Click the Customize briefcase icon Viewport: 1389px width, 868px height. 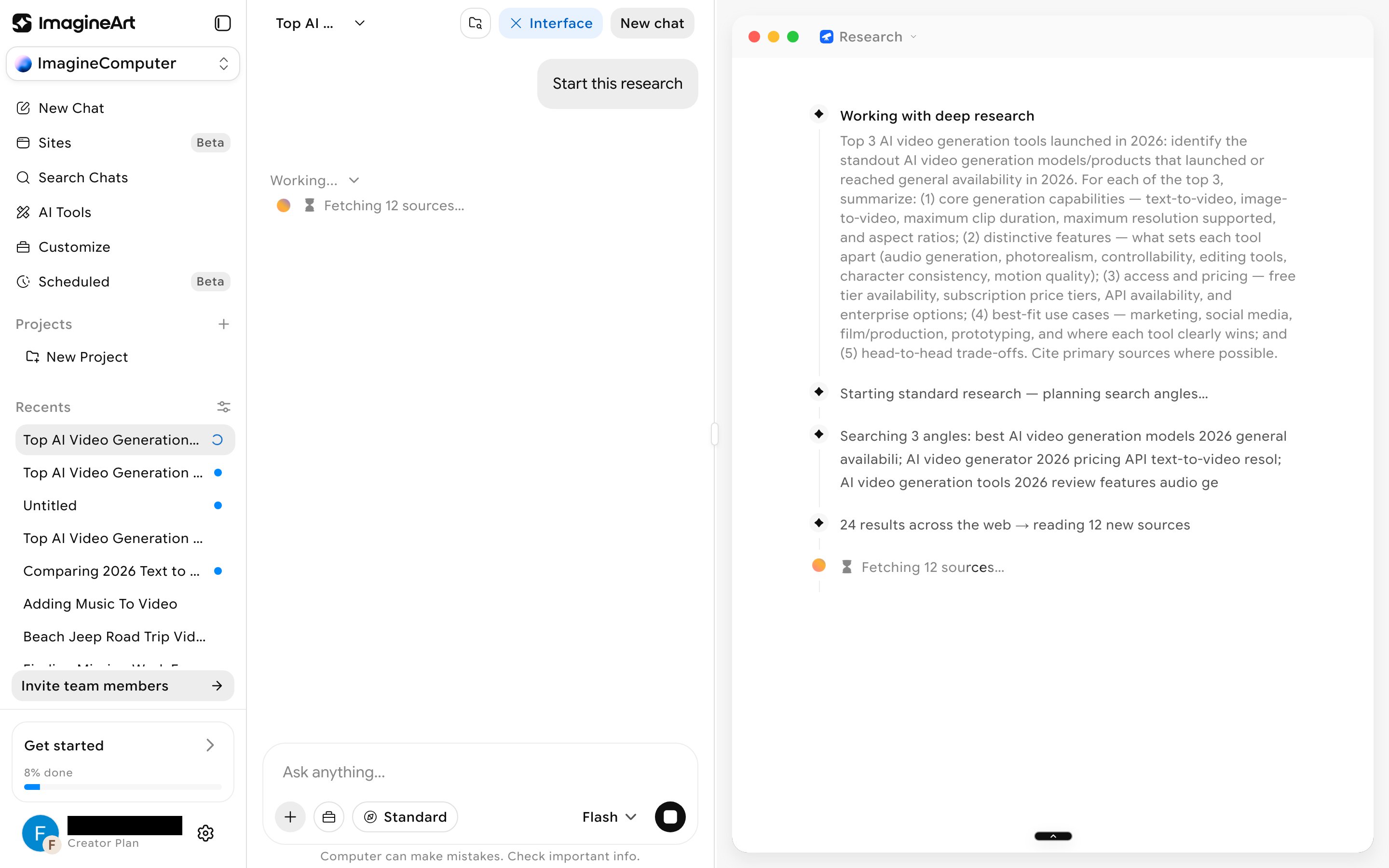tap(23, 247)
